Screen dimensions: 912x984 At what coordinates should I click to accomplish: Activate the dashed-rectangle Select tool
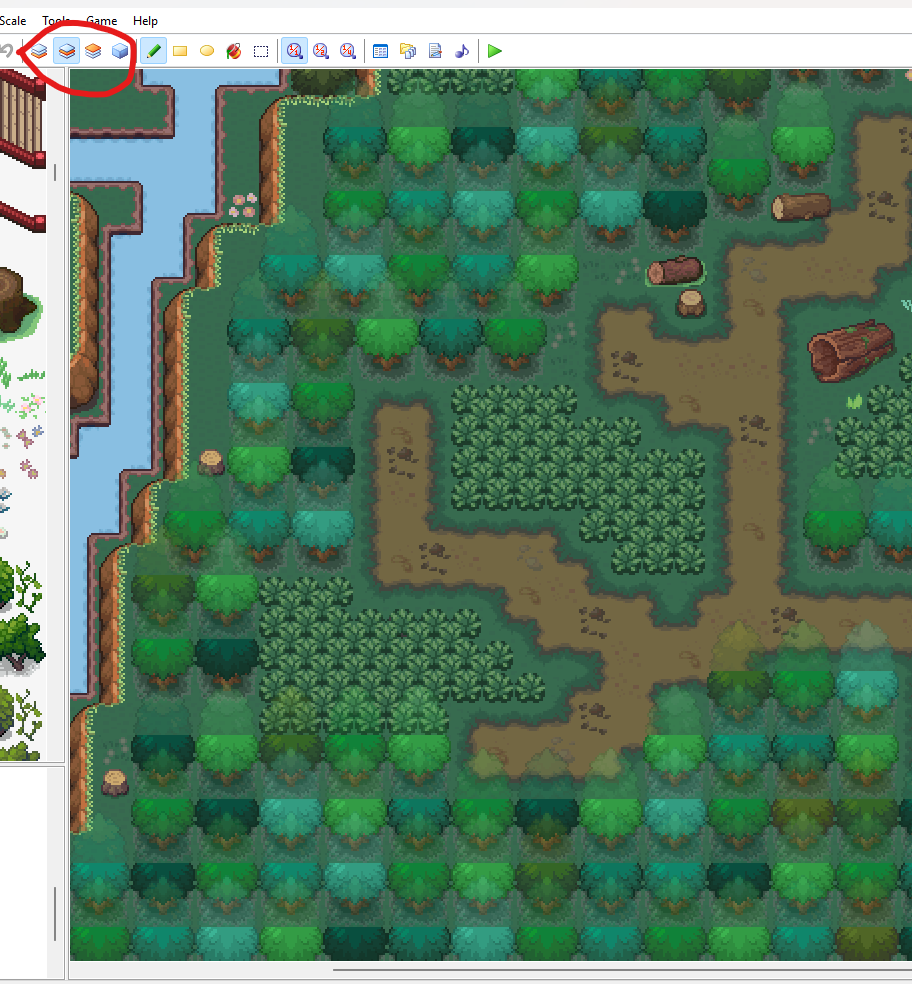[x=261, y=51]
